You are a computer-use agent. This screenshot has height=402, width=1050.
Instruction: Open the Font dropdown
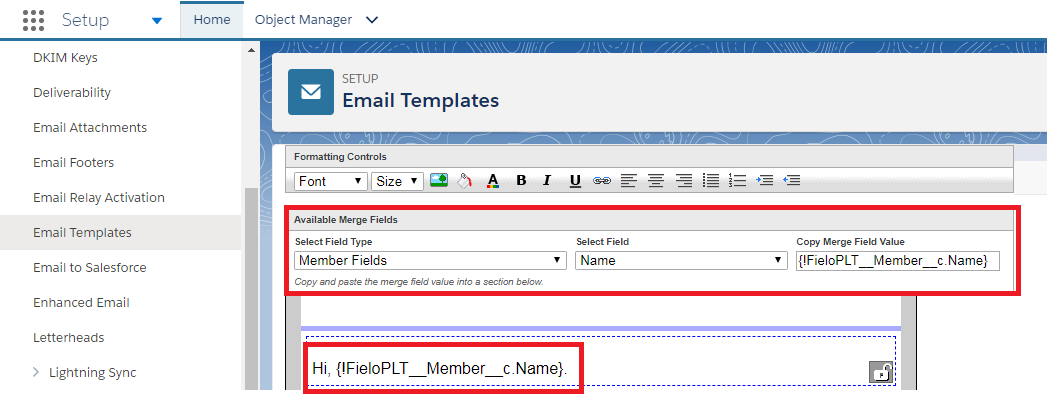coord(331,181)
